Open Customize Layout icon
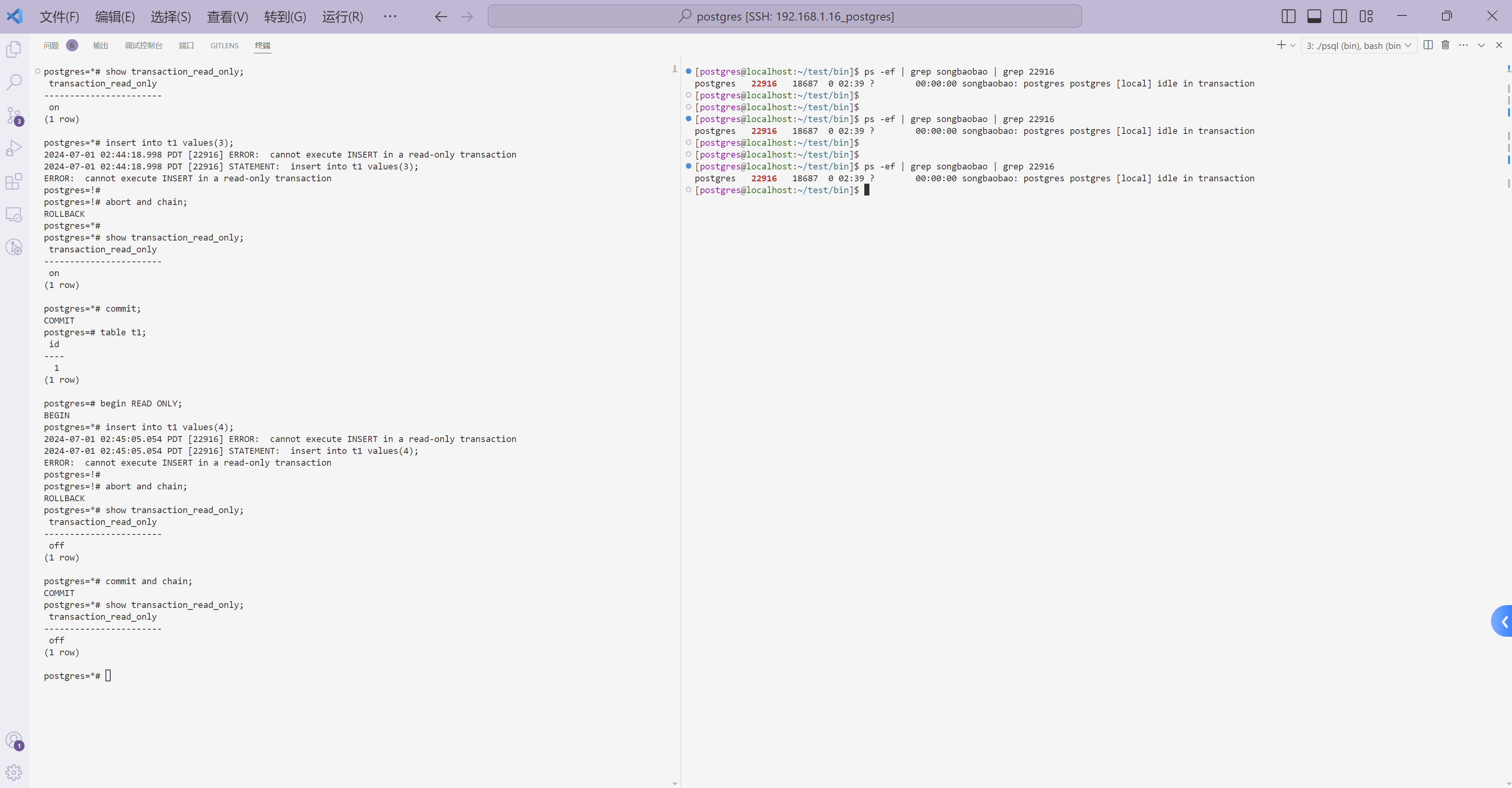This screenshot has height=788, width=1512. (1366, 17)
